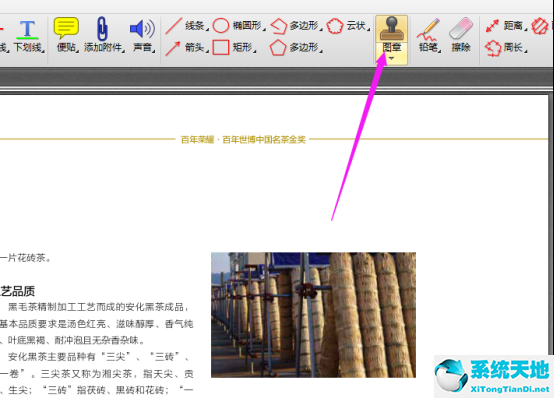554x398 pixels.
Task: Open the dropdown arrow beside 矩形
Action: pyautogui.click(x=254, y=52)
